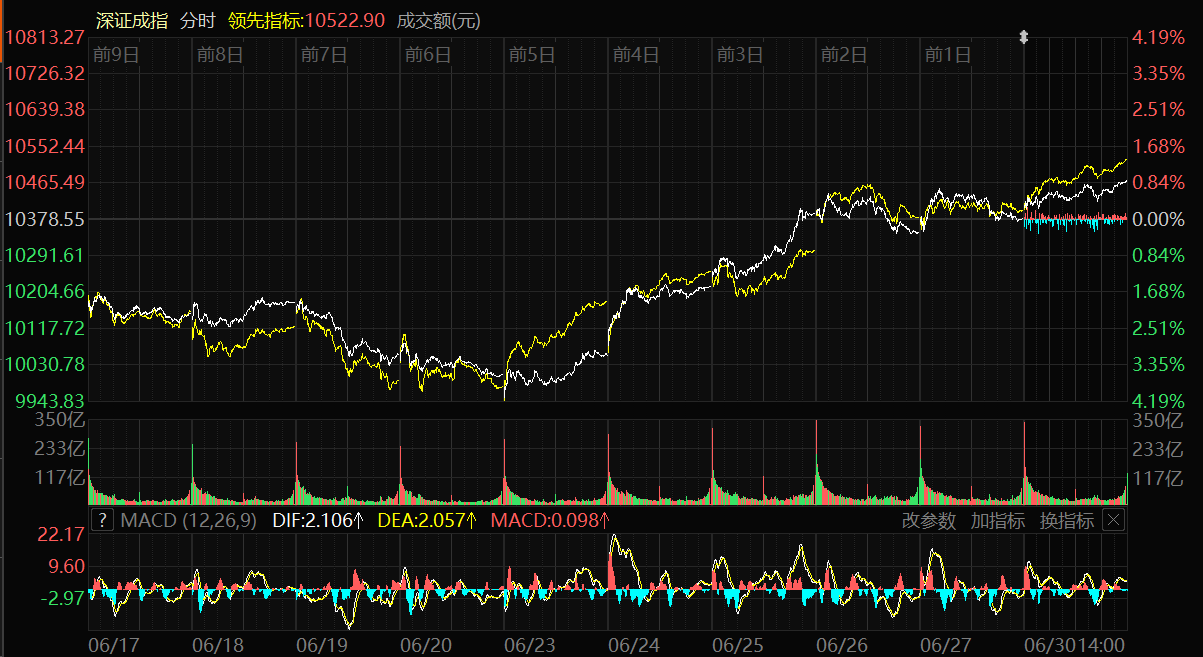Select the 前1日 day header
The image size is (1203, 657).
coord(947,55)
